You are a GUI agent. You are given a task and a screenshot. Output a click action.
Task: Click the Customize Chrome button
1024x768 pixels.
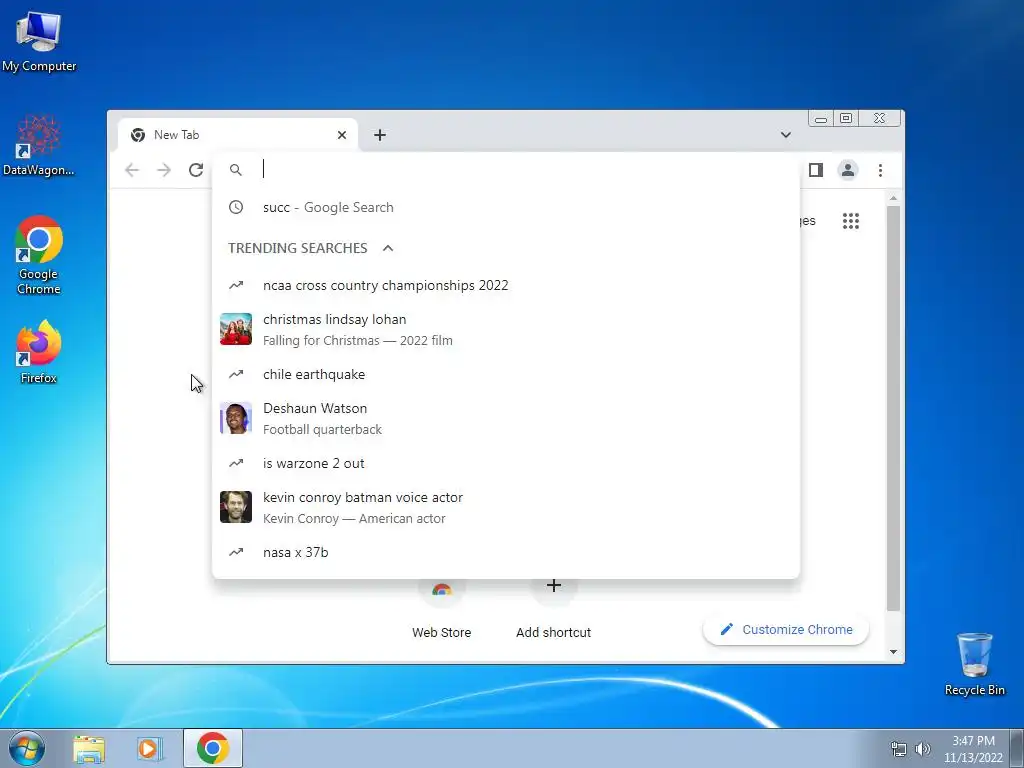coord(786,630)
